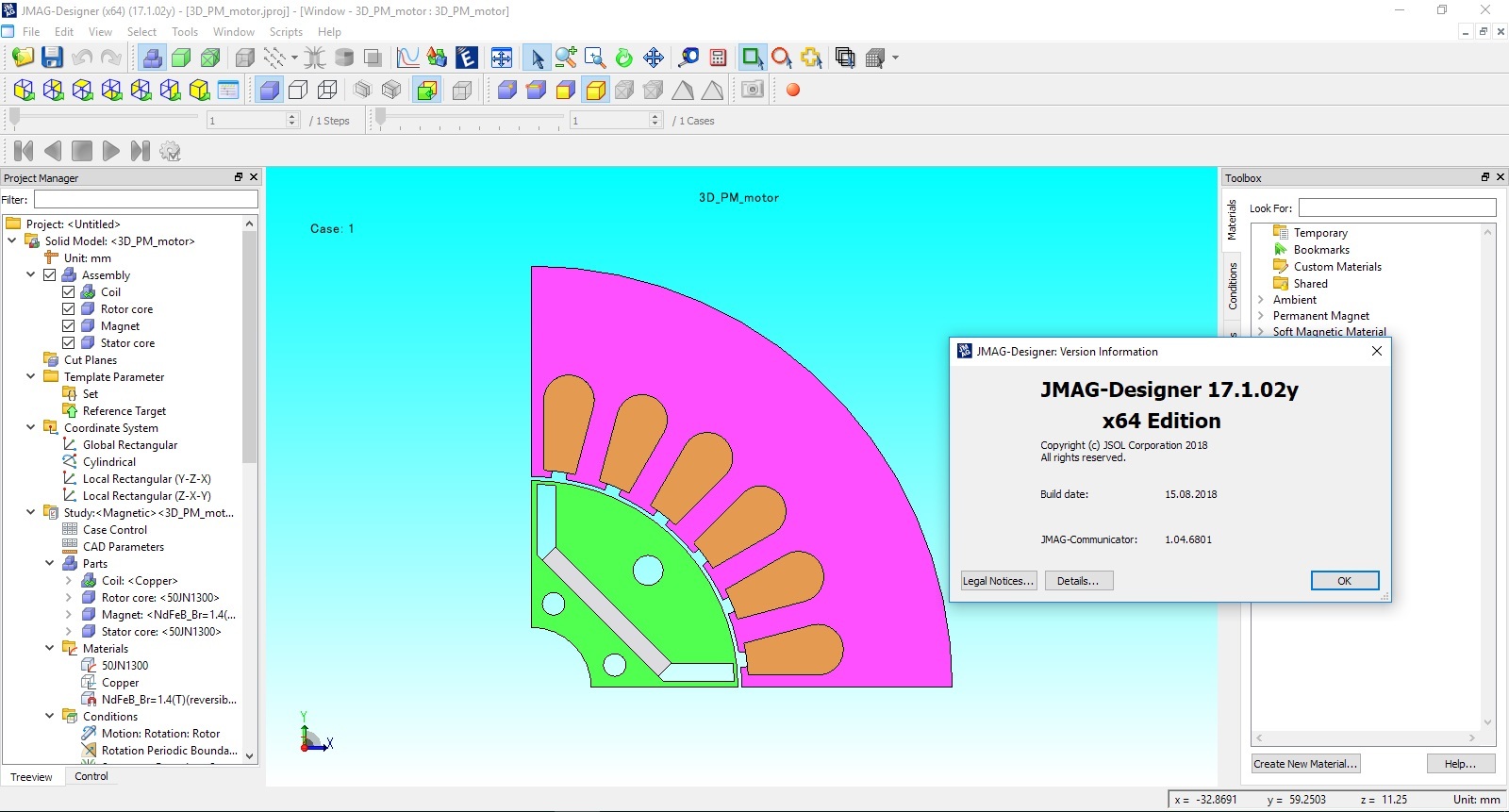This screenshot has width=1509, height=812.
Task: Toggle the Coil part checkbox
Action: pyautogui.click(x=69, y=292)
